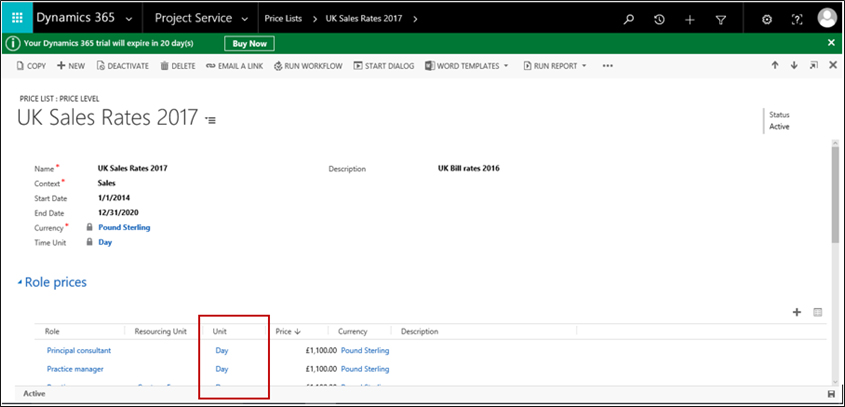Create a new record with New
The height and width of the screenshot is (407, 845).
(x=71, y=66)
